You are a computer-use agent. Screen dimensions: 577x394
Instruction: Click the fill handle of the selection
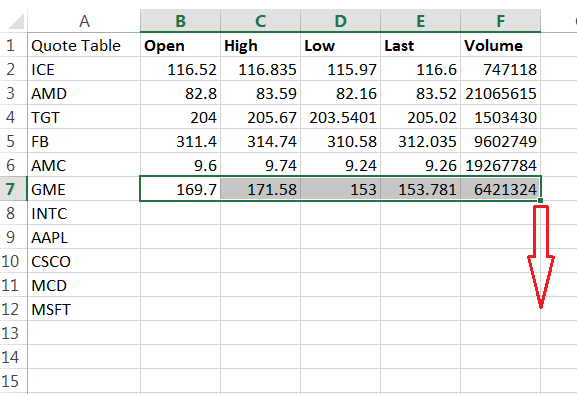(x=540, y=200)
